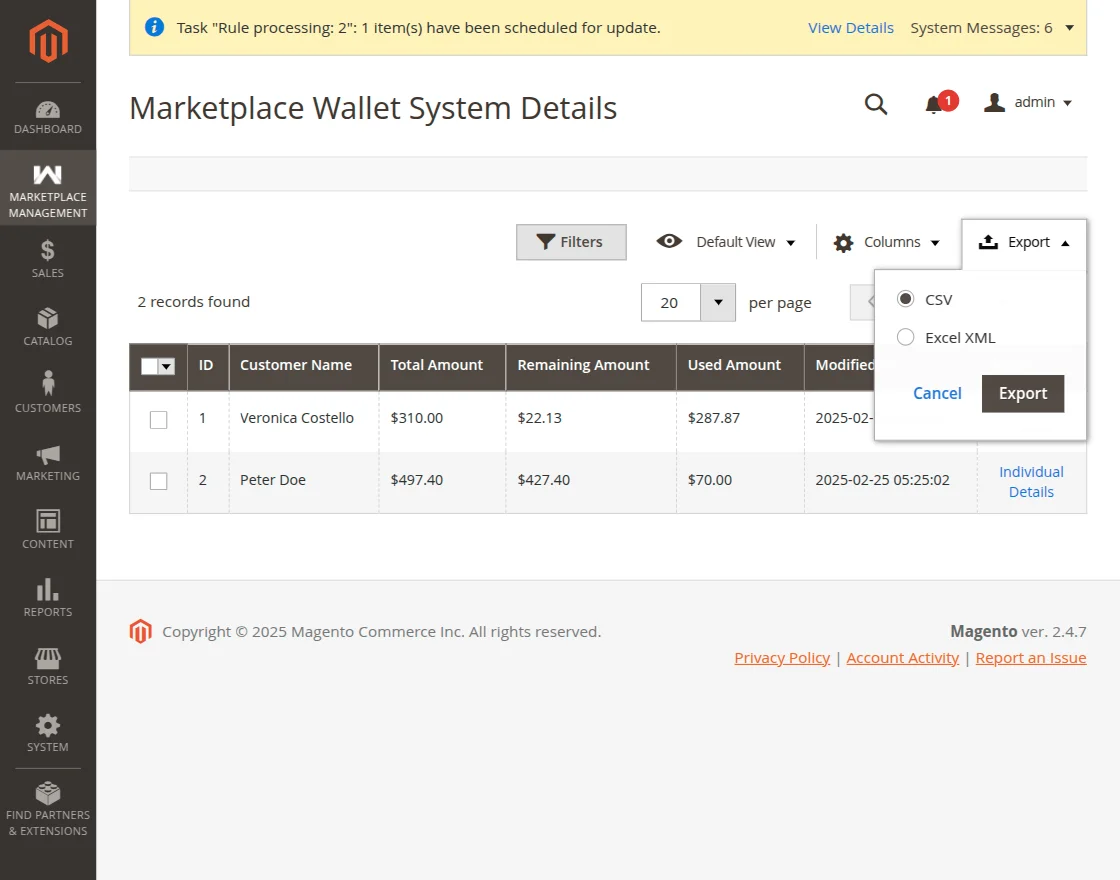Switch to Marketplace Management section
Screen dimensions: 1120x880
point(47,189)
